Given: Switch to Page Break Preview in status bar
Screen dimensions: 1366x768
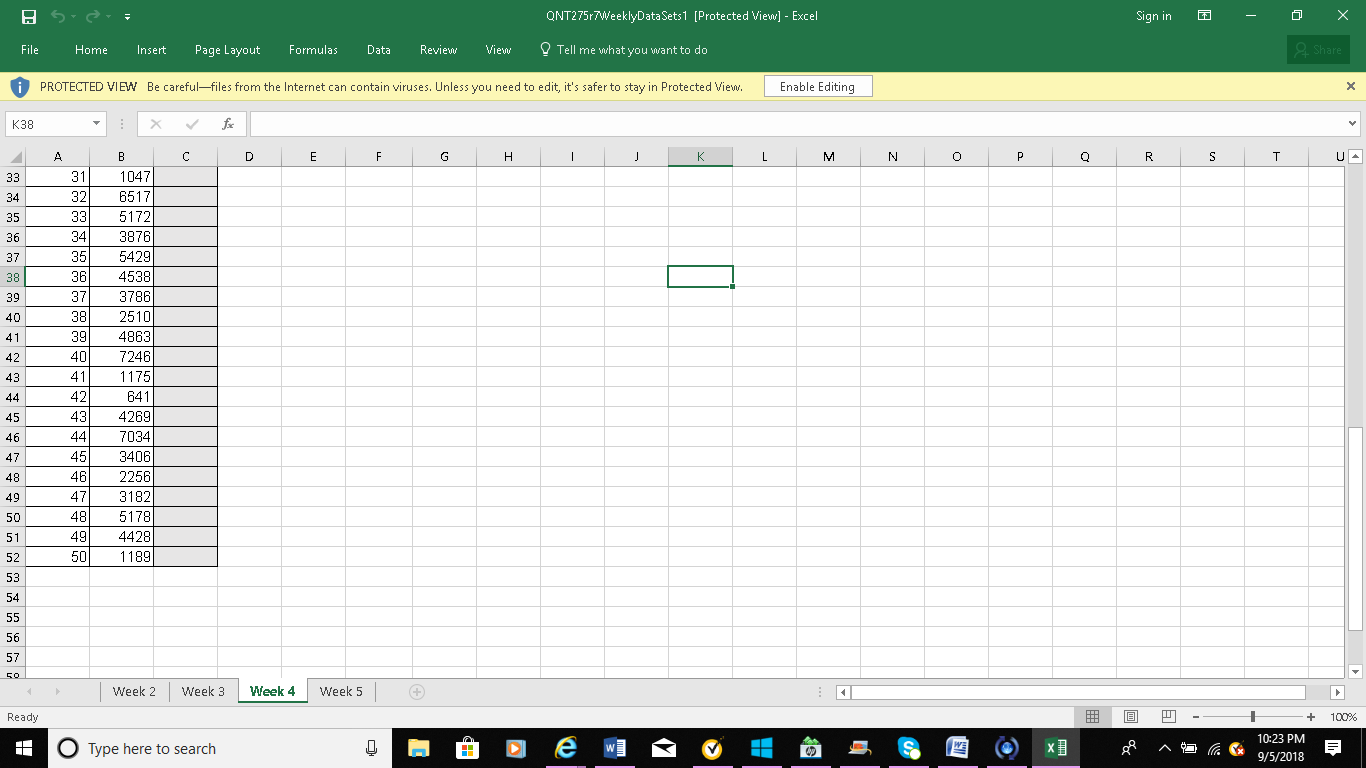Looking at the screenshot, I should (1168, 717).
